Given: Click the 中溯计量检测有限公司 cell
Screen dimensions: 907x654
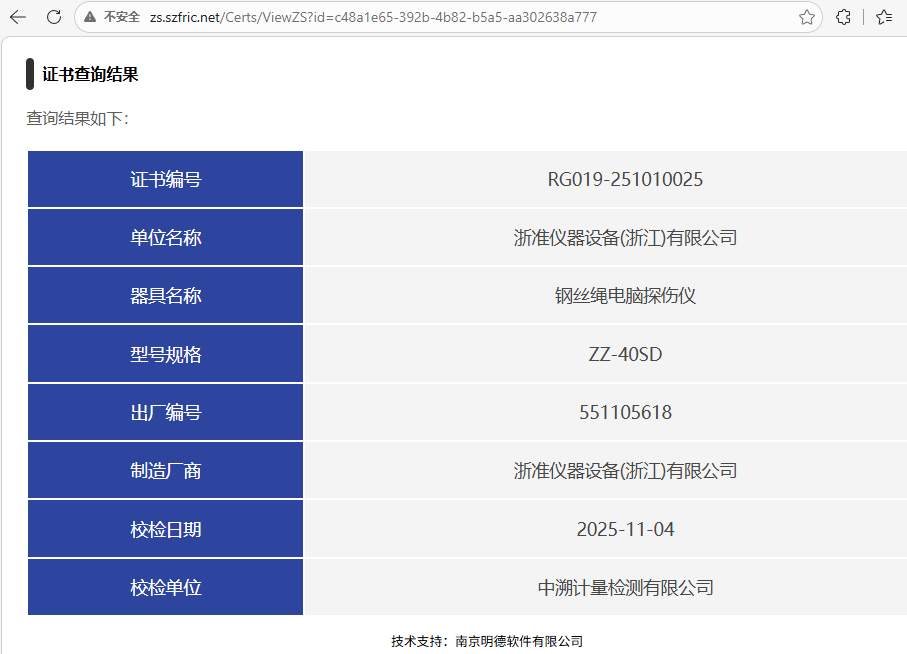Looking at the screenshot, I should point(625,587).
